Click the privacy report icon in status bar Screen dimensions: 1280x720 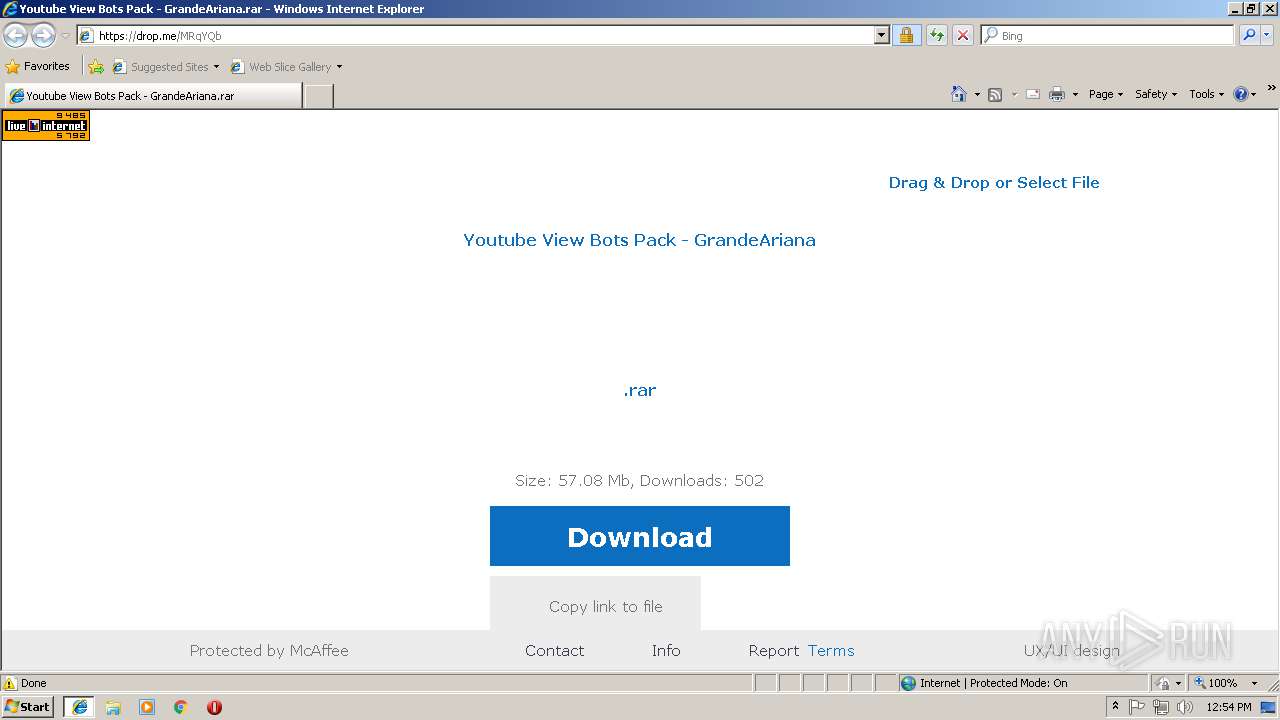click(x=1162, y=683)
